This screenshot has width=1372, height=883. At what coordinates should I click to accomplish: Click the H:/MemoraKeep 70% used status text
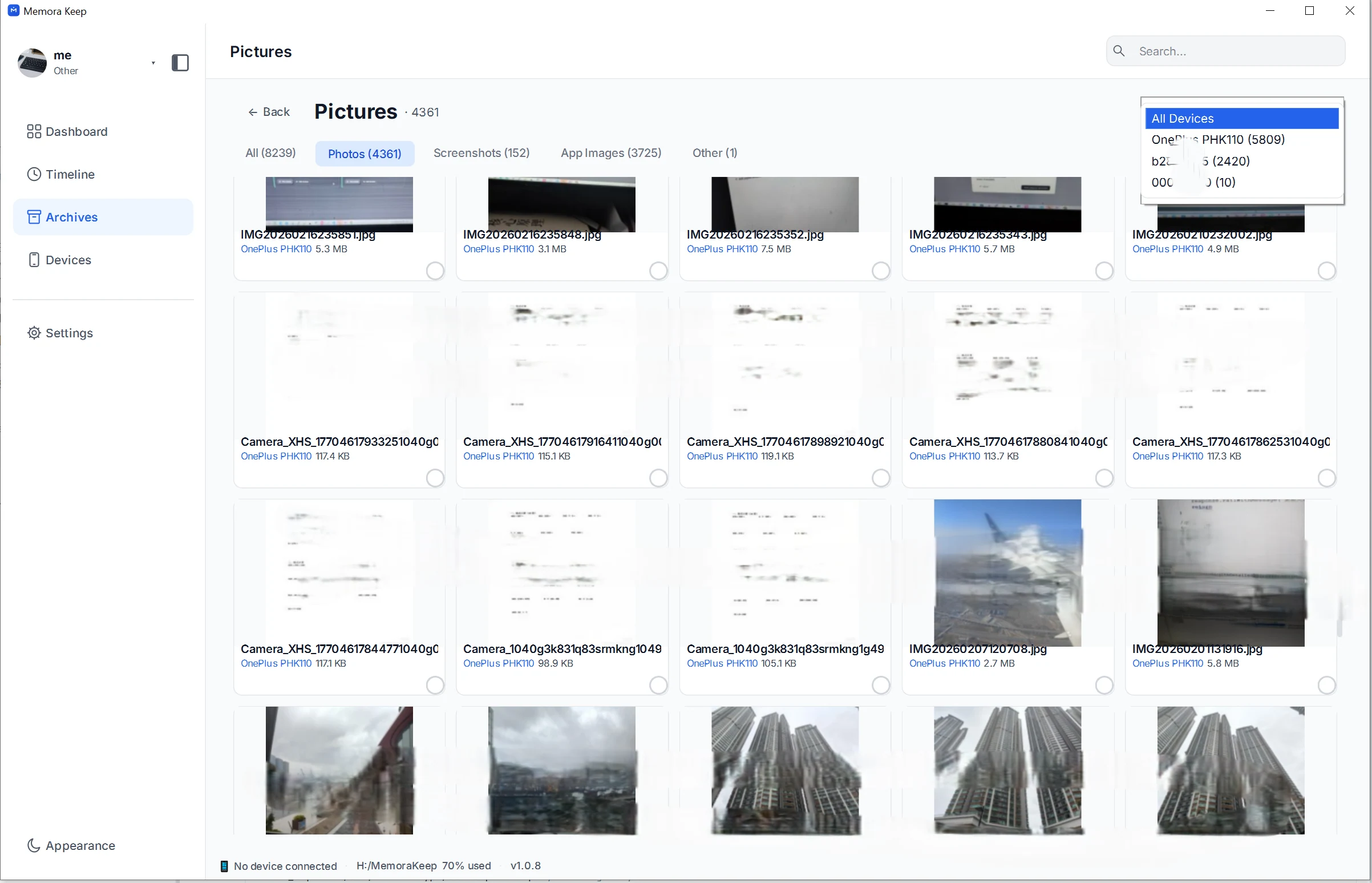(x=423, y=866)
